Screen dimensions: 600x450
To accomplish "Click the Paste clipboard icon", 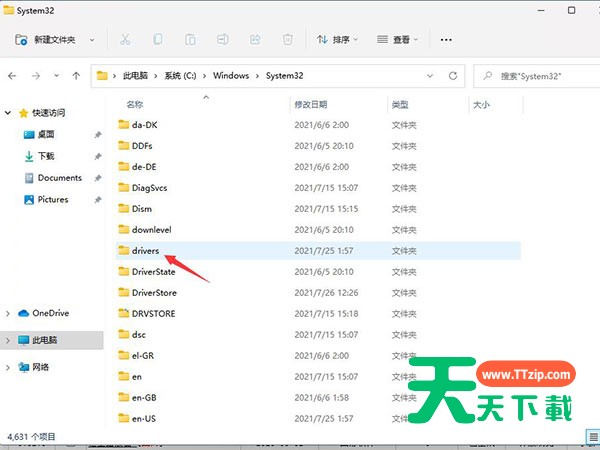I will pos(190,40).
